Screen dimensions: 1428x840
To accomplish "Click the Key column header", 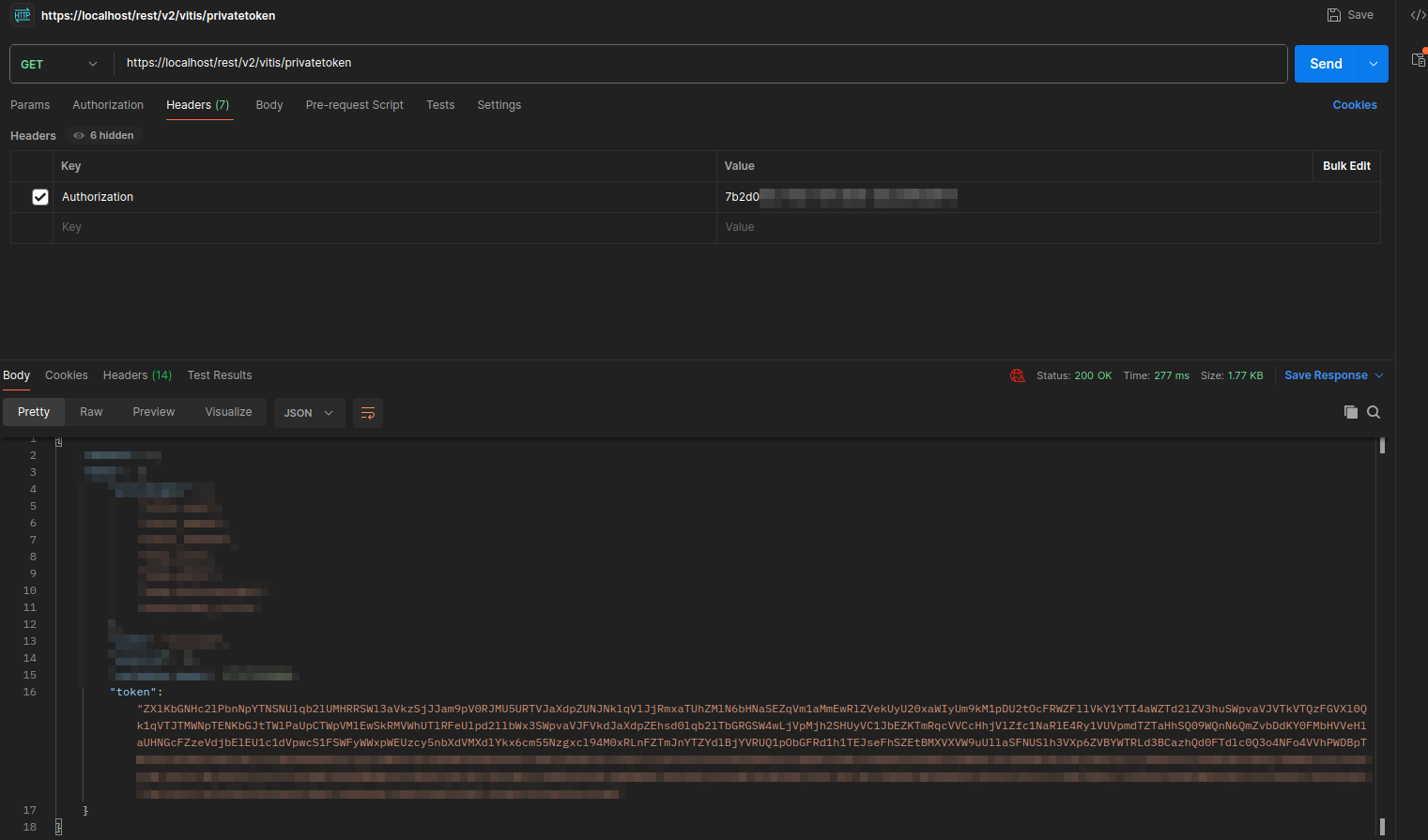I will (71, 166).
